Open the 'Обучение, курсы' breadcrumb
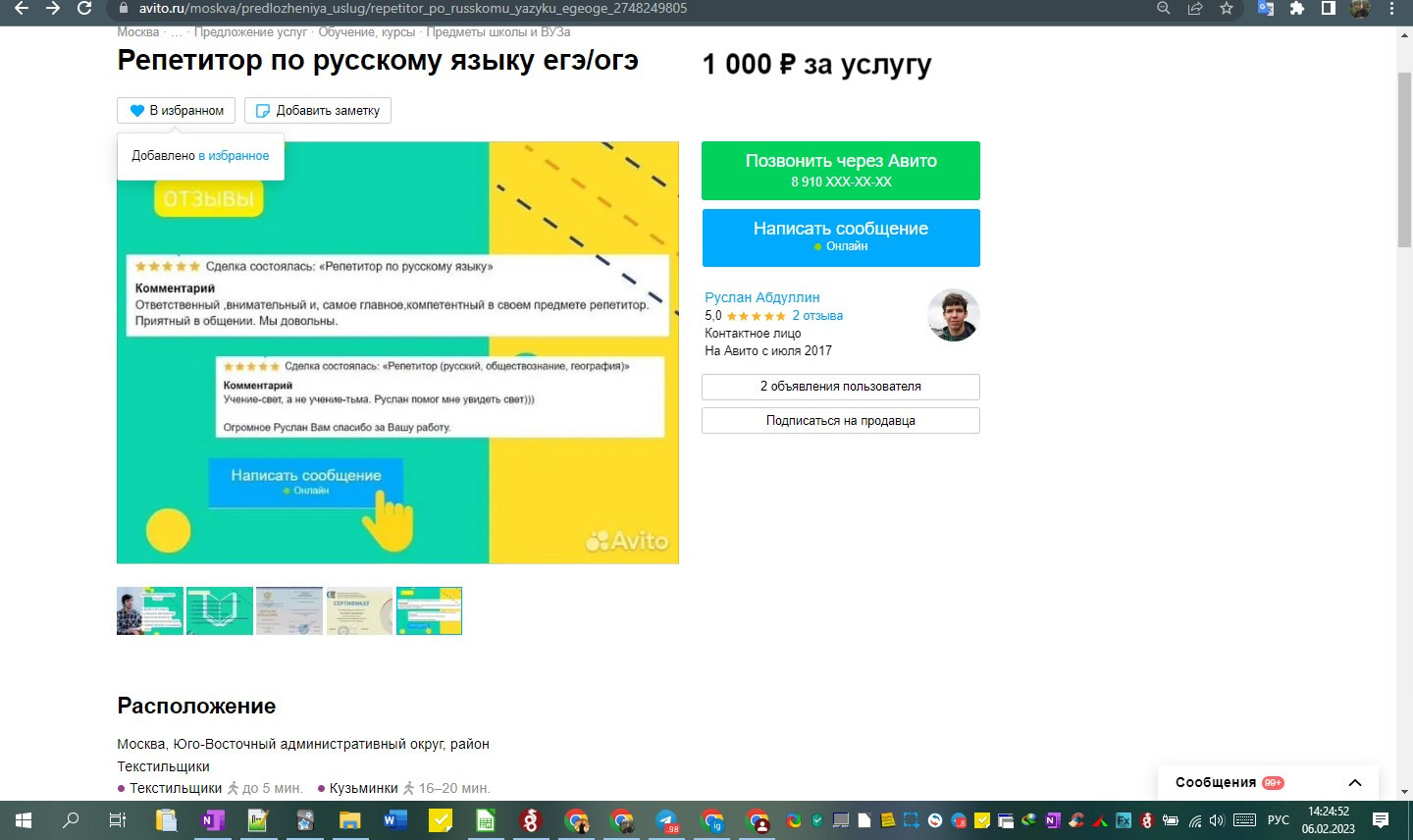 coord(367,32)
